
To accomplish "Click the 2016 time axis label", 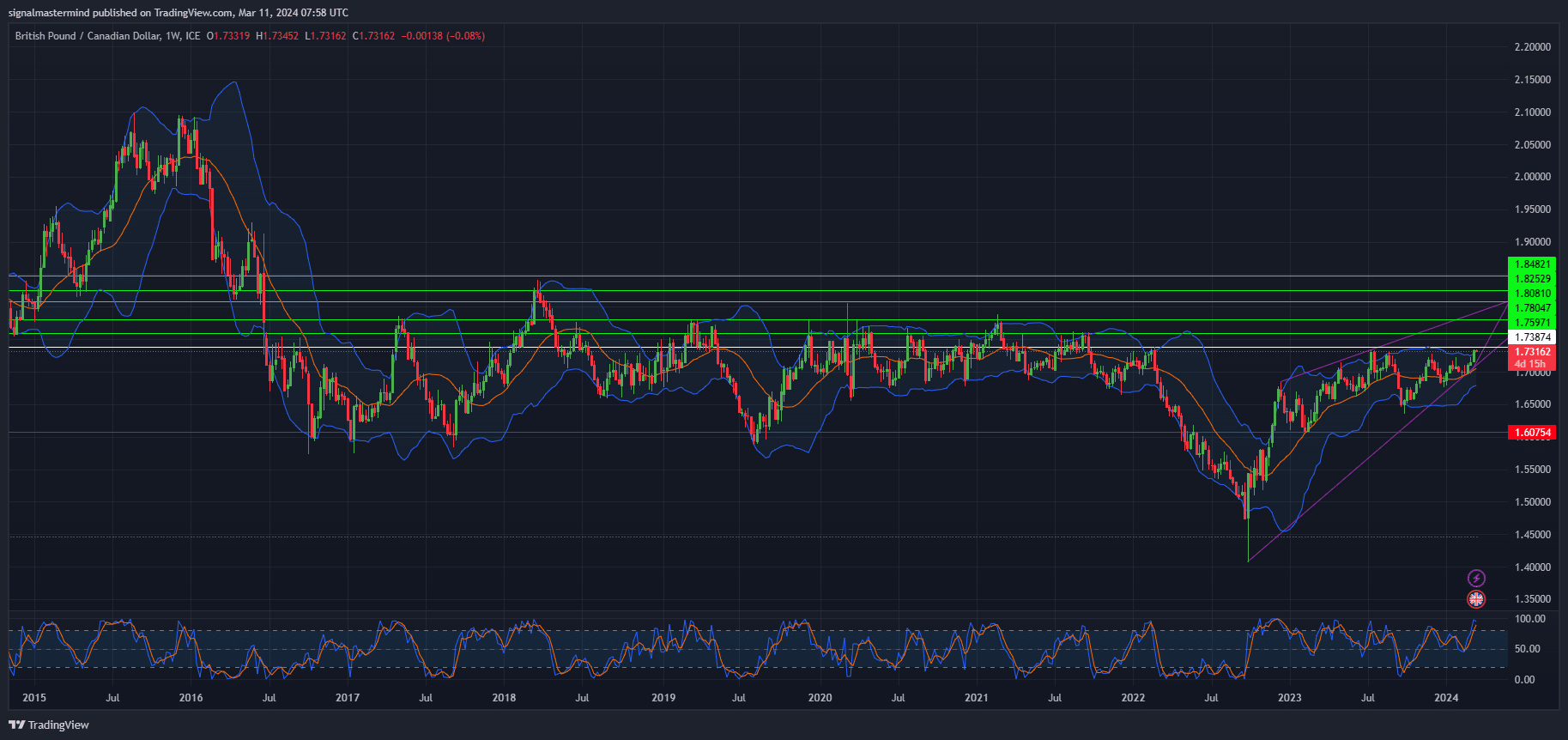I will tap(191, 698).
